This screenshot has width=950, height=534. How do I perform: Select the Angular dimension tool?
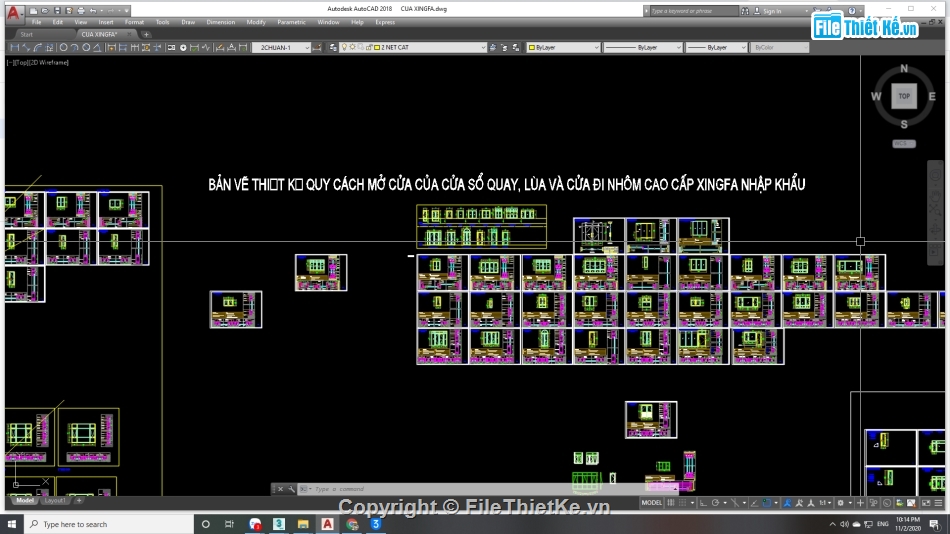98,47
